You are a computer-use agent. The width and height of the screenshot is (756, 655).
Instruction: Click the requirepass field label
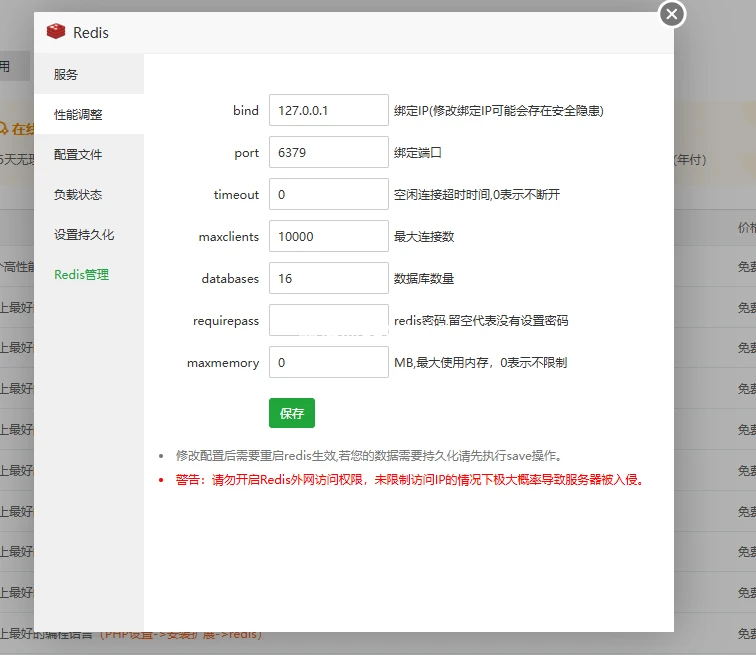(x=226, y=321)
